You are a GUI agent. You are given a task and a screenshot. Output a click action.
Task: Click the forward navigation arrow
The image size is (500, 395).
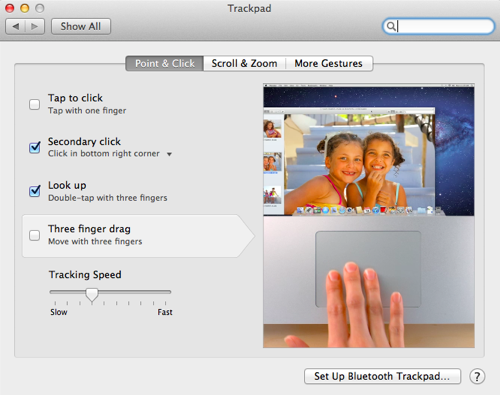point(35,26)
